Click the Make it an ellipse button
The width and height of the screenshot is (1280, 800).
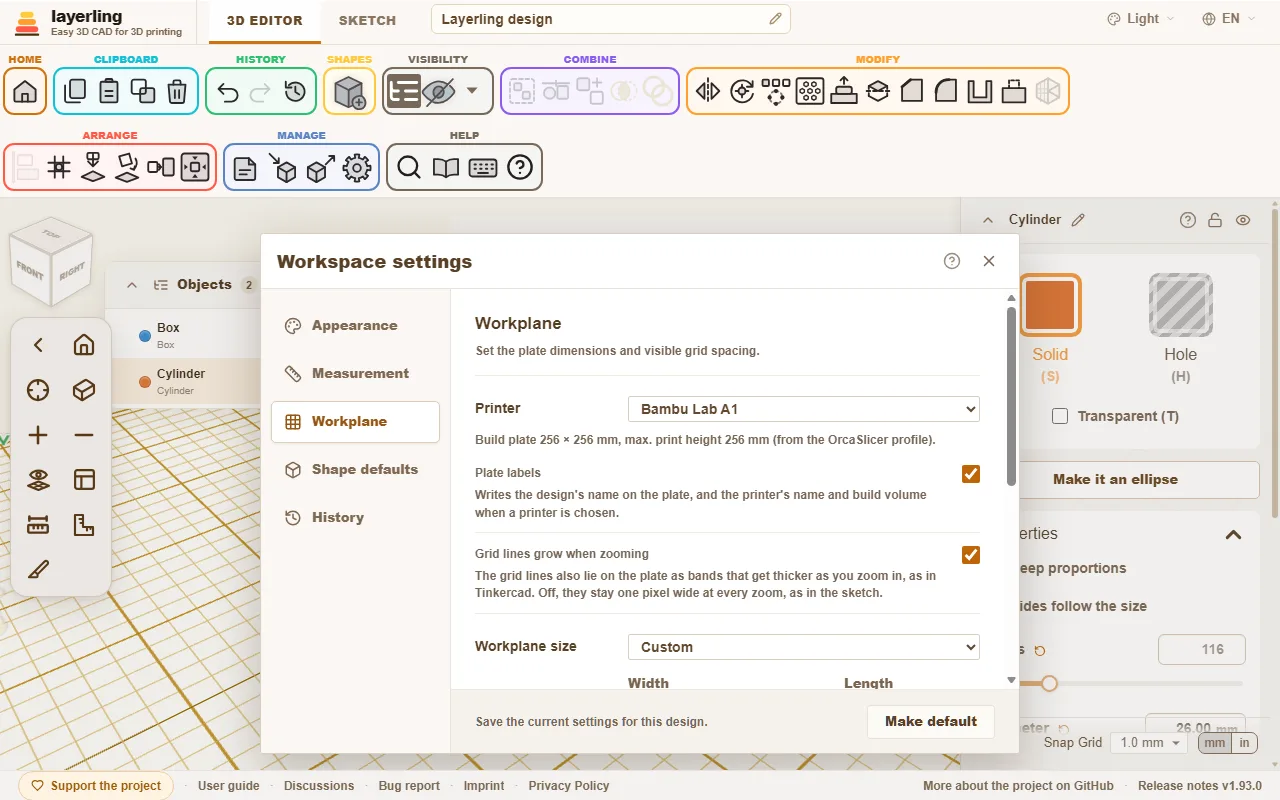pos(1138,479)
